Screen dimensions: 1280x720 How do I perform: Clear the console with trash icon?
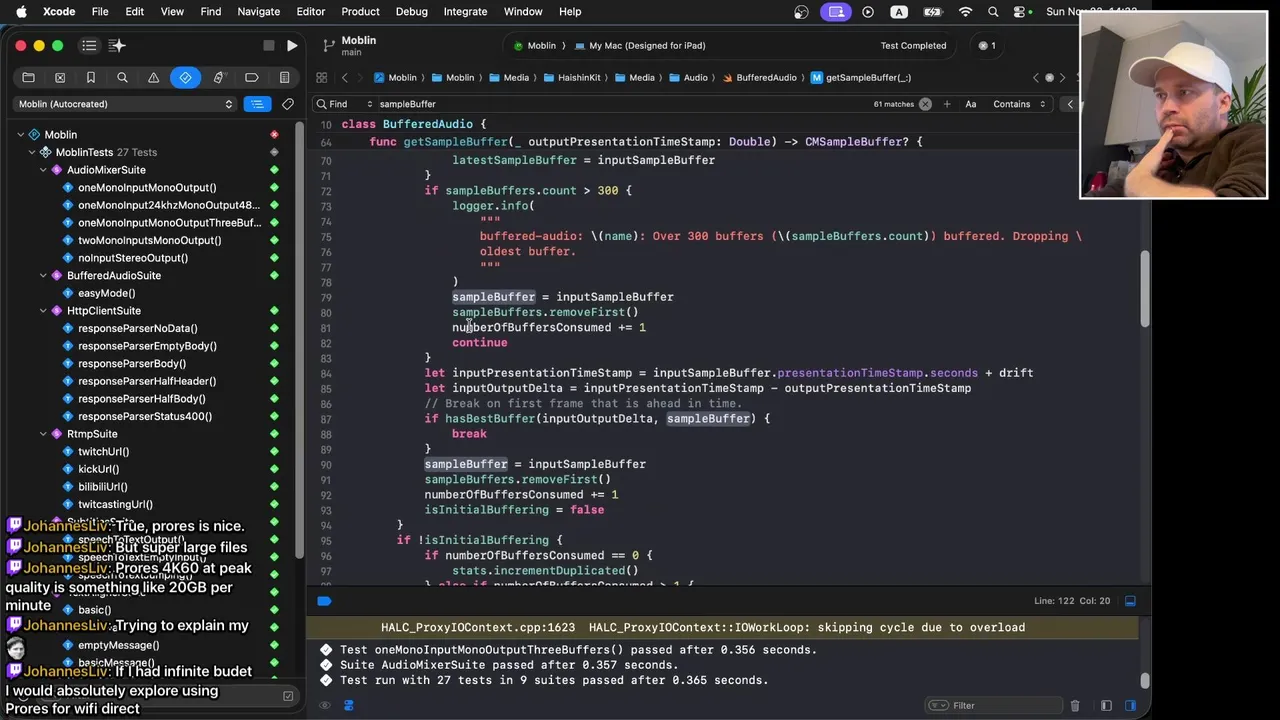click(x=1075, y=706)
